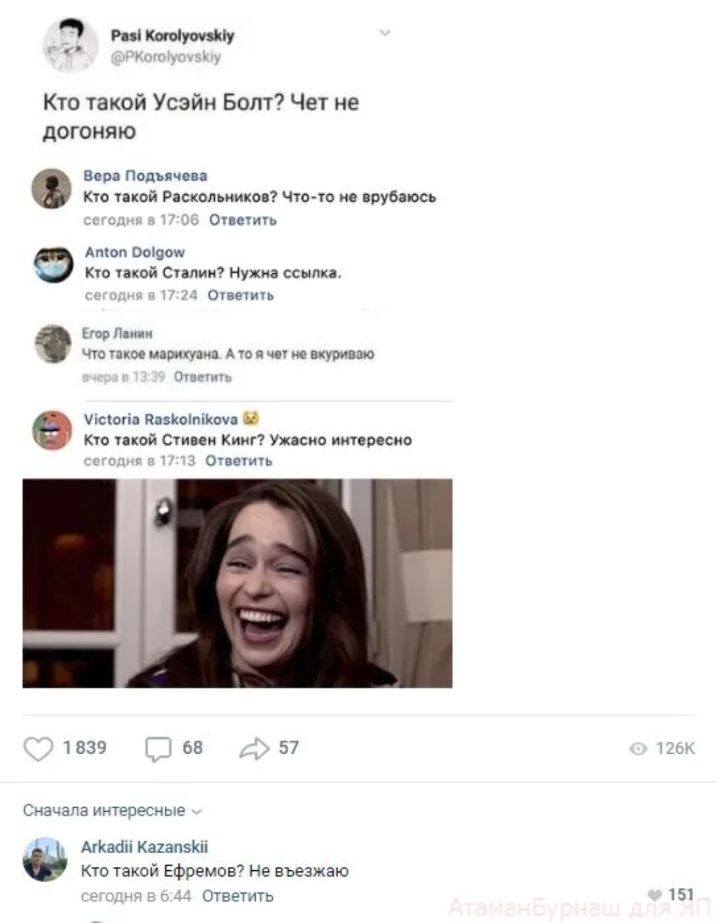The height and width of the screenshot is (923, 720).
Task: Open the @PKorolyovskiy handle link
Action: point(165,57)
